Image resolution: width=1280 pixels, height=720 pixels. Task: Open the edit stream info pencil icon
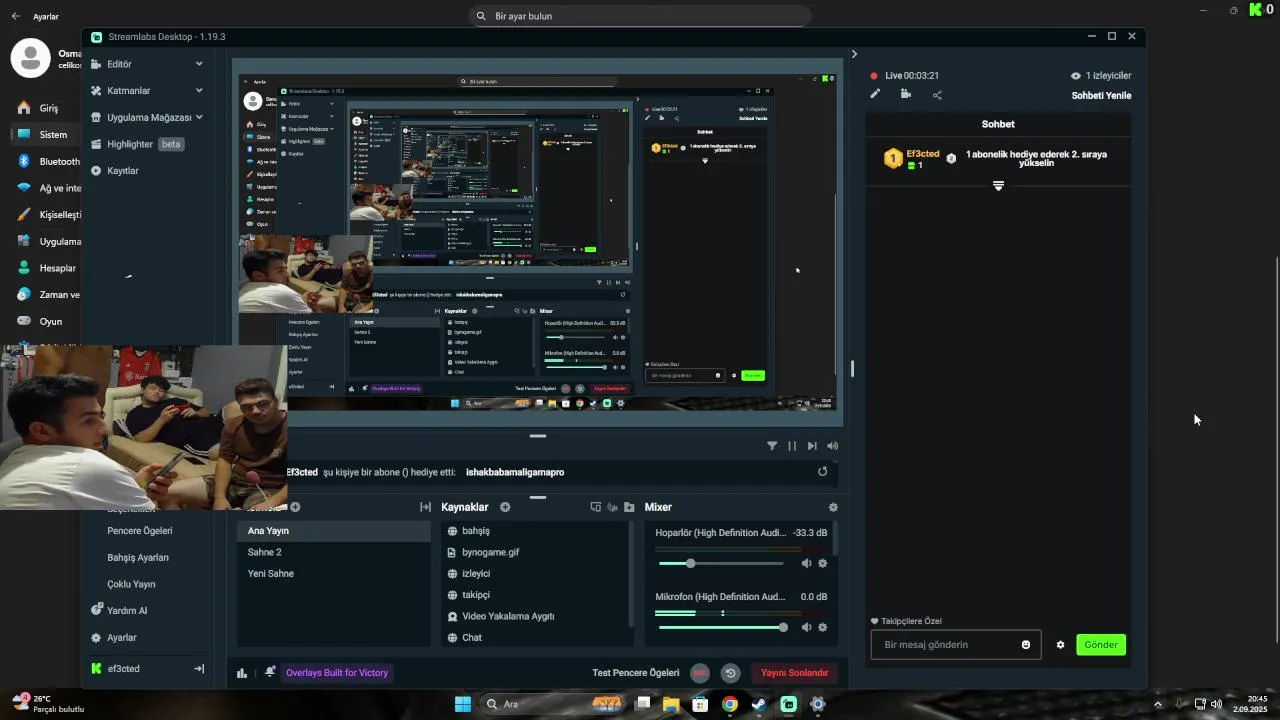click(x=875, y=94)
